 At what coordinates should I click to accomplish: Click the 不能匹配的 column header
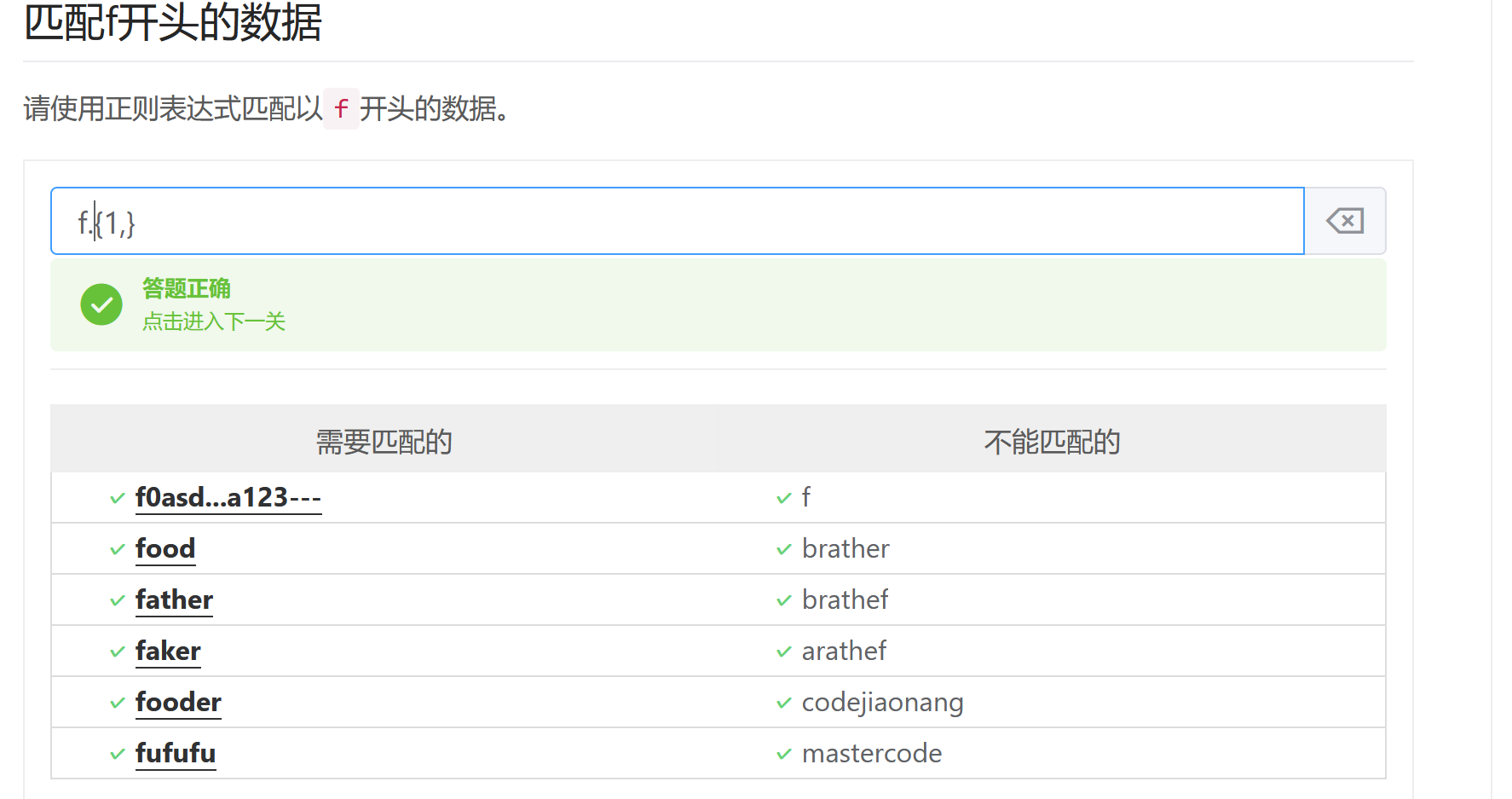pos(1053,442)
